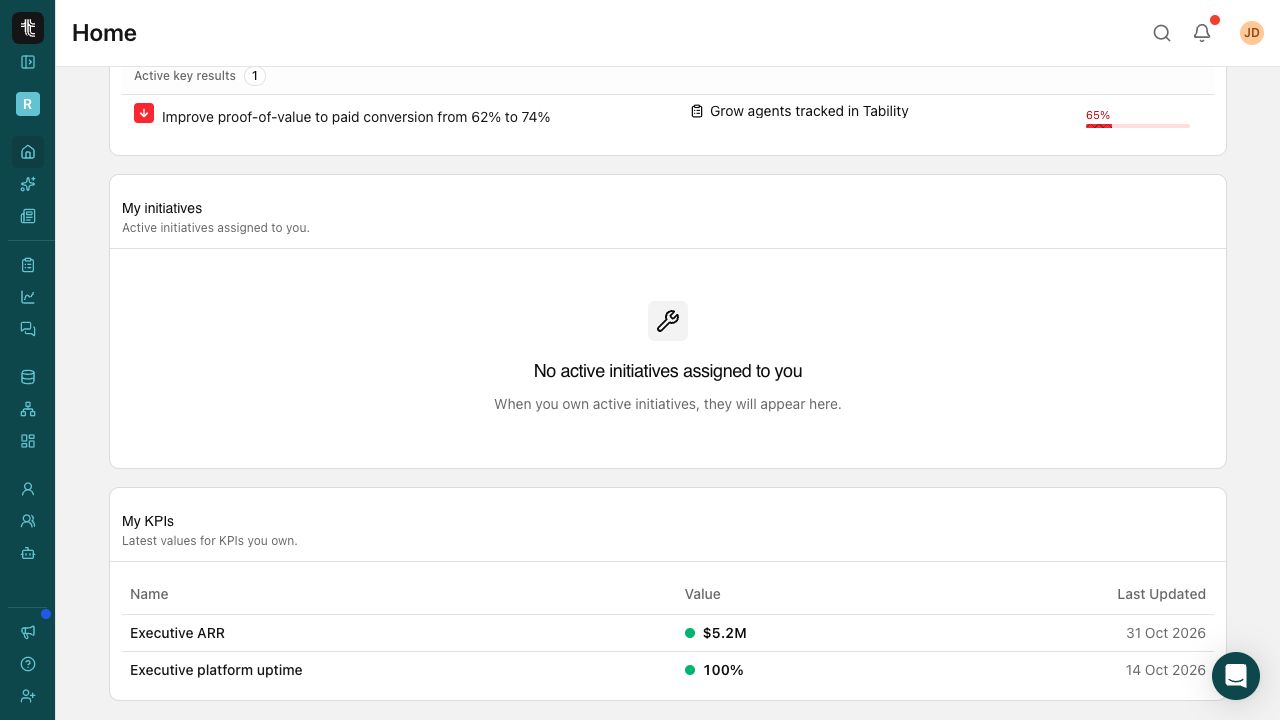Open the megaphone announcements icon
The image size is (1280, 720).
point(28,632)
